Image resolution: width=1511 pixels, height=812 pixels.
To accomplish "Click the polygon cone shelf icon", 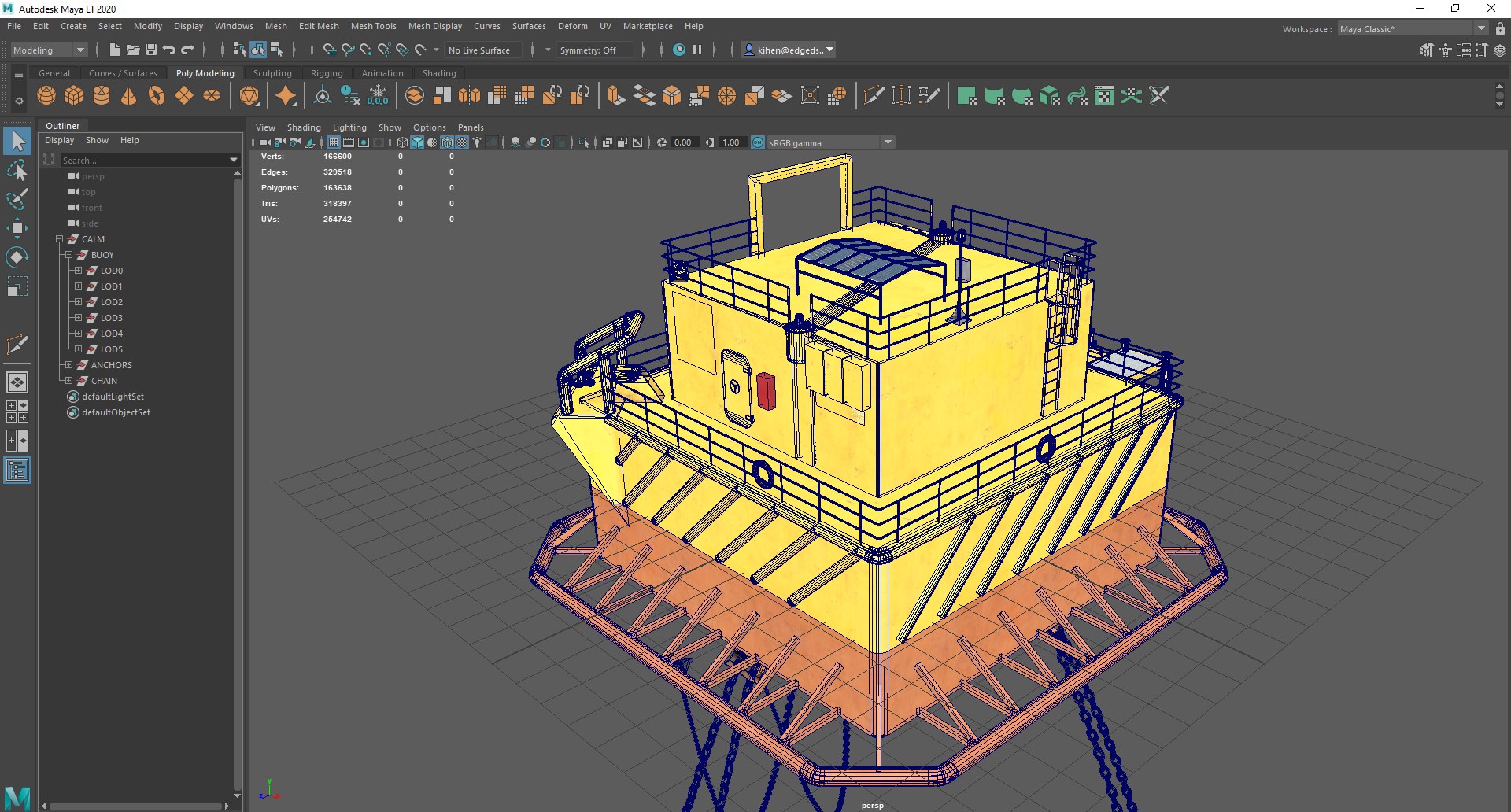I will [129, 96].
